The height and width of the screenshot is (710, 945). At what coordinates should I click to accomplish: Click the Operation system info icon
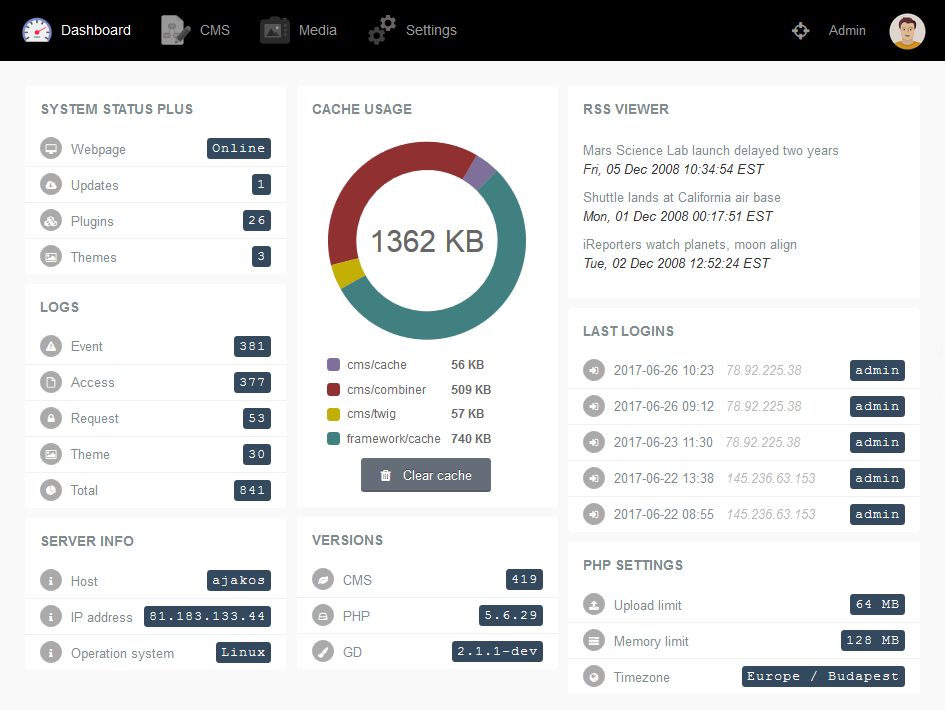[51, 653]
